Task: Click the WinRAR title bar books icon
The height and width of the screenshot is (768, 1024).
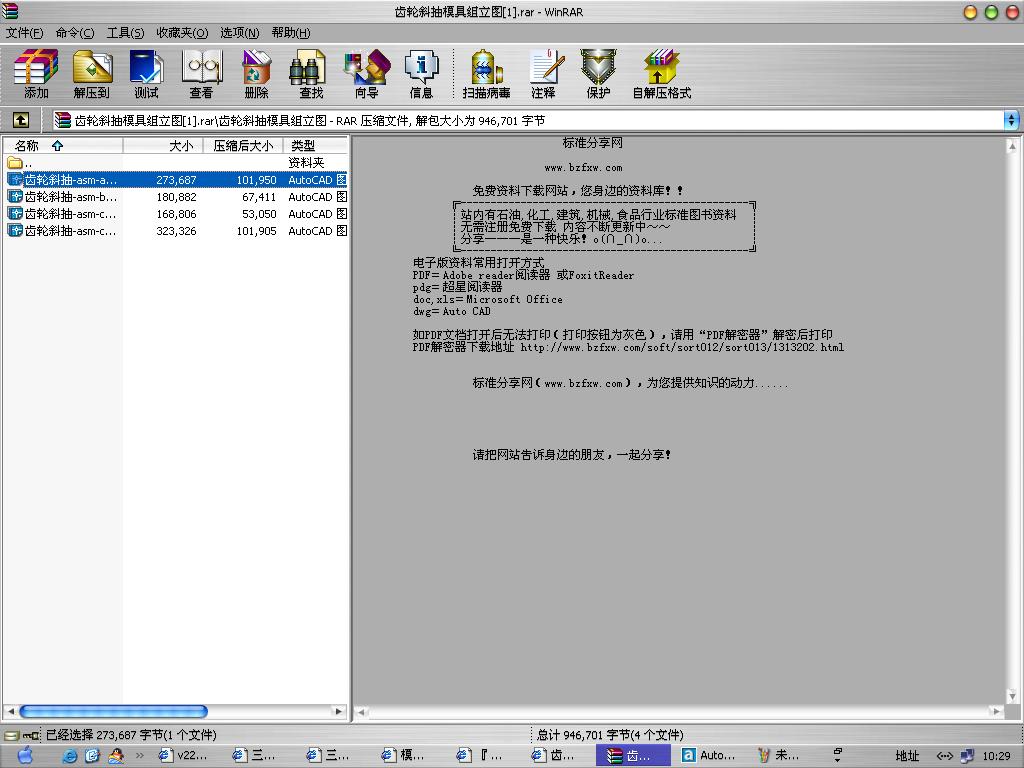Action: click(x=10, y=11)
